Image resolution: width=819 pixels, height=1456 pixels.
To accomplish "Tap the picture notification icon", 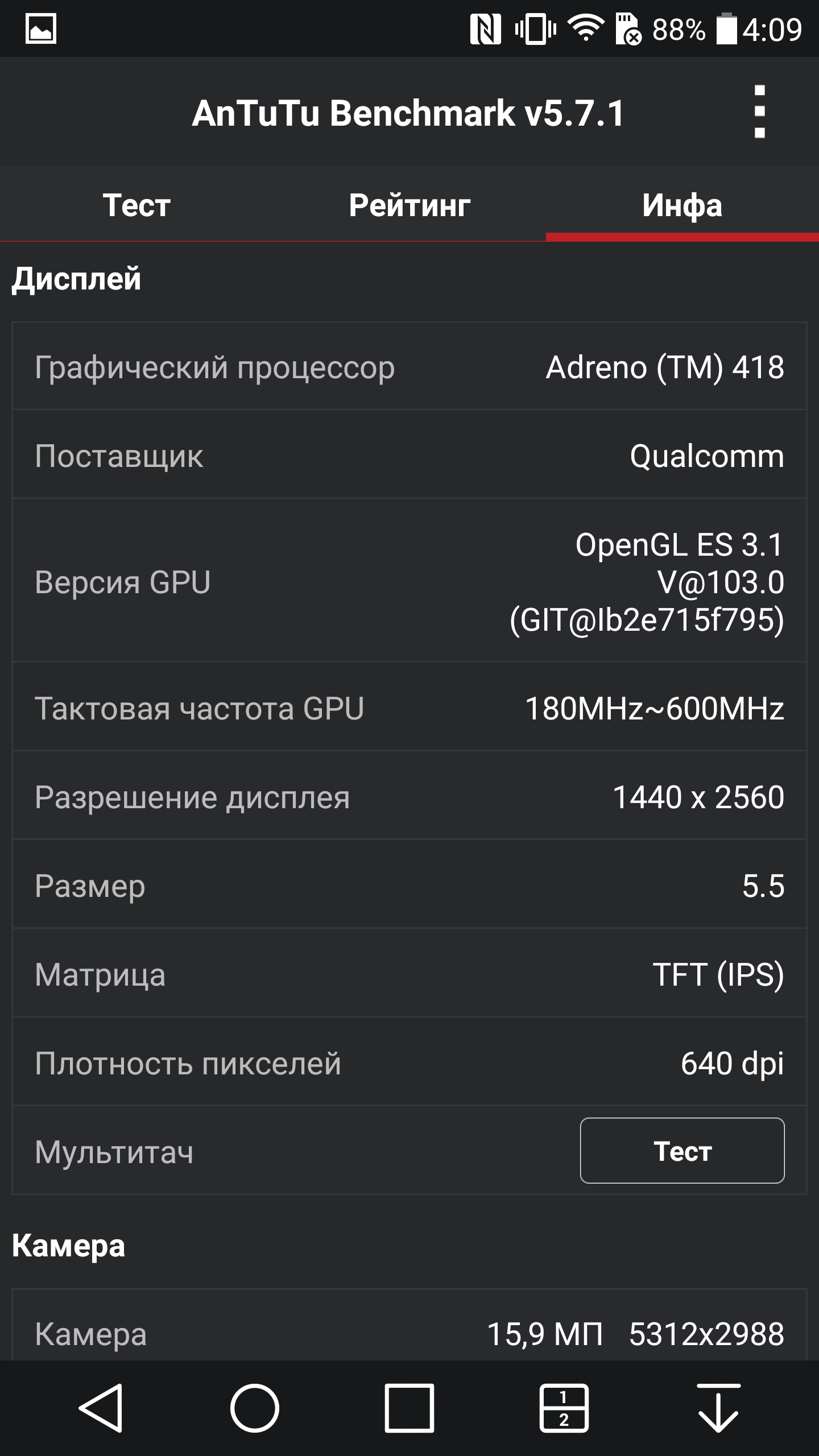I will click(x=41, y=28).
